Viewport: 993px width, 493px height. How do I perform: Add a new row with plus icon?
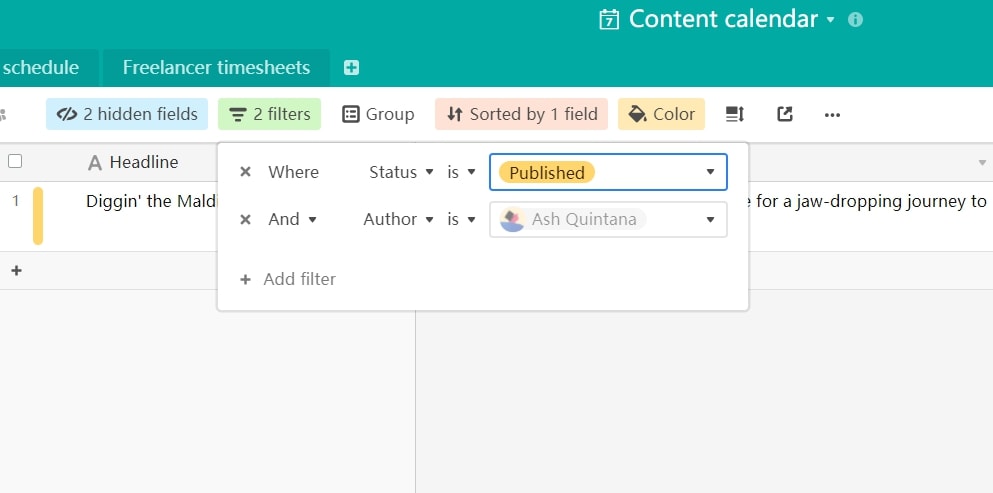(x=16, y=270)
